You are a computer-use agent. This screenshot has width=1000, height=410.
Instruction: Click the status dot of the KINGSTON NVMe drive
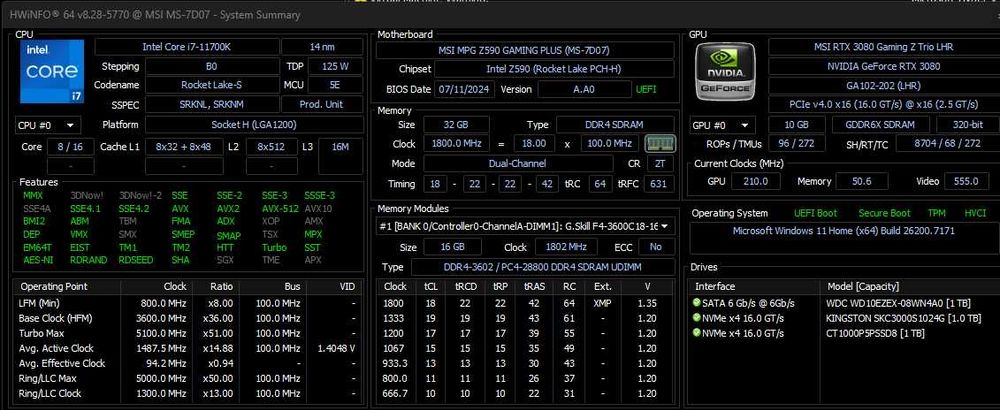pyautogui.click(x=696, y=318)
